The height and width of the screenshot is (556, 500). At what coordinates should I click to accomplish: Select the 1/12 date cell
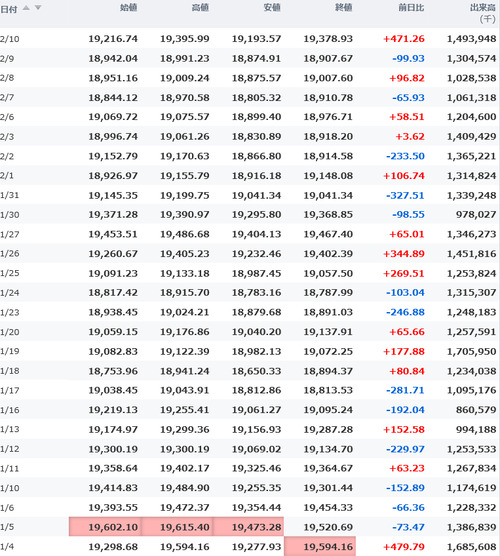point(10,449)
